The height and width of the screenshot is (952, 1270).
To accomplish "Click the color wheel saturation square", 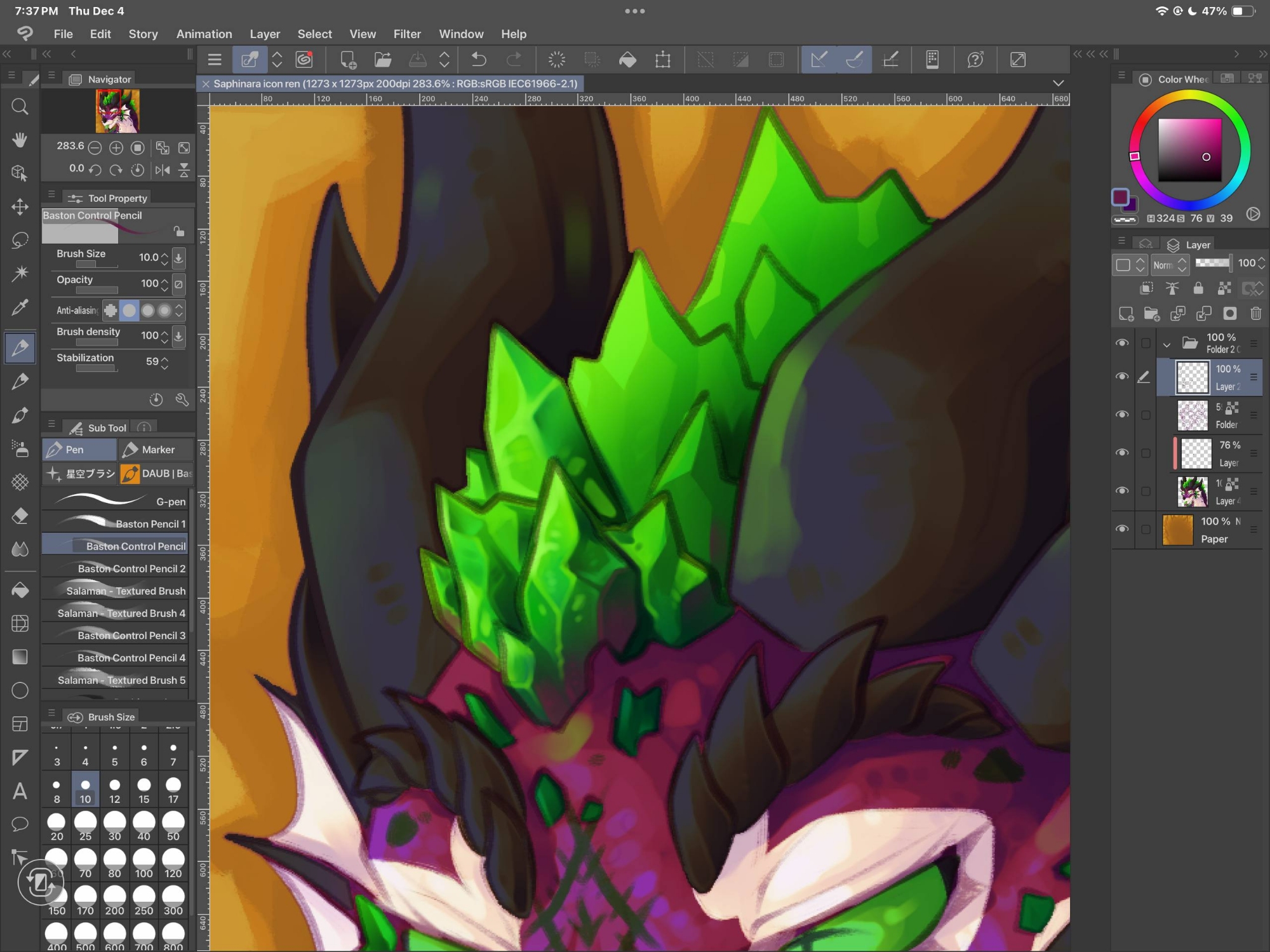I will (x=1189, y=150).
